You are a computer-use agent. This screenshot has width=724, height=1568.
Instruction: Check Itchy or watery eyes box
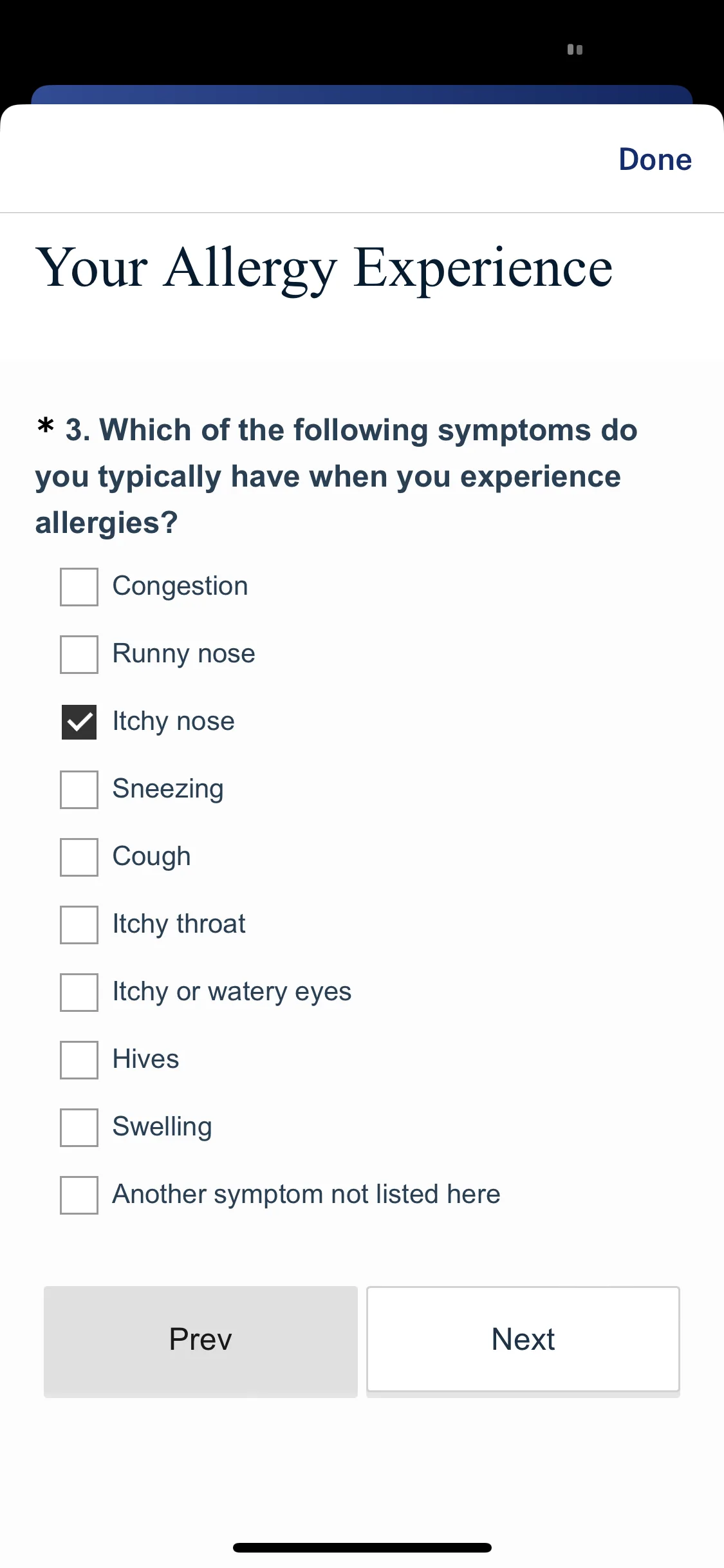click(79, 993)
